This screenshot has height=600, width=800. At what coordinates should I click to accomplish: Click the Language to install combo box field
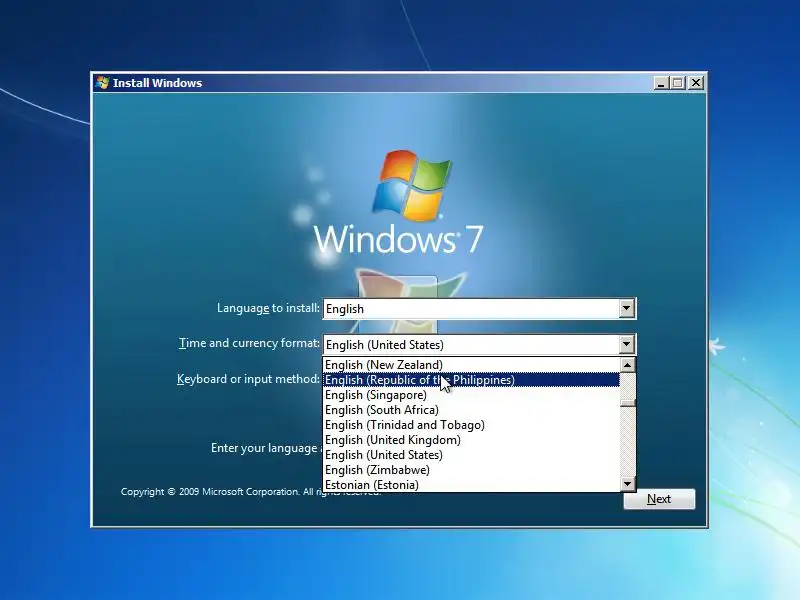[x=479, y=309]
